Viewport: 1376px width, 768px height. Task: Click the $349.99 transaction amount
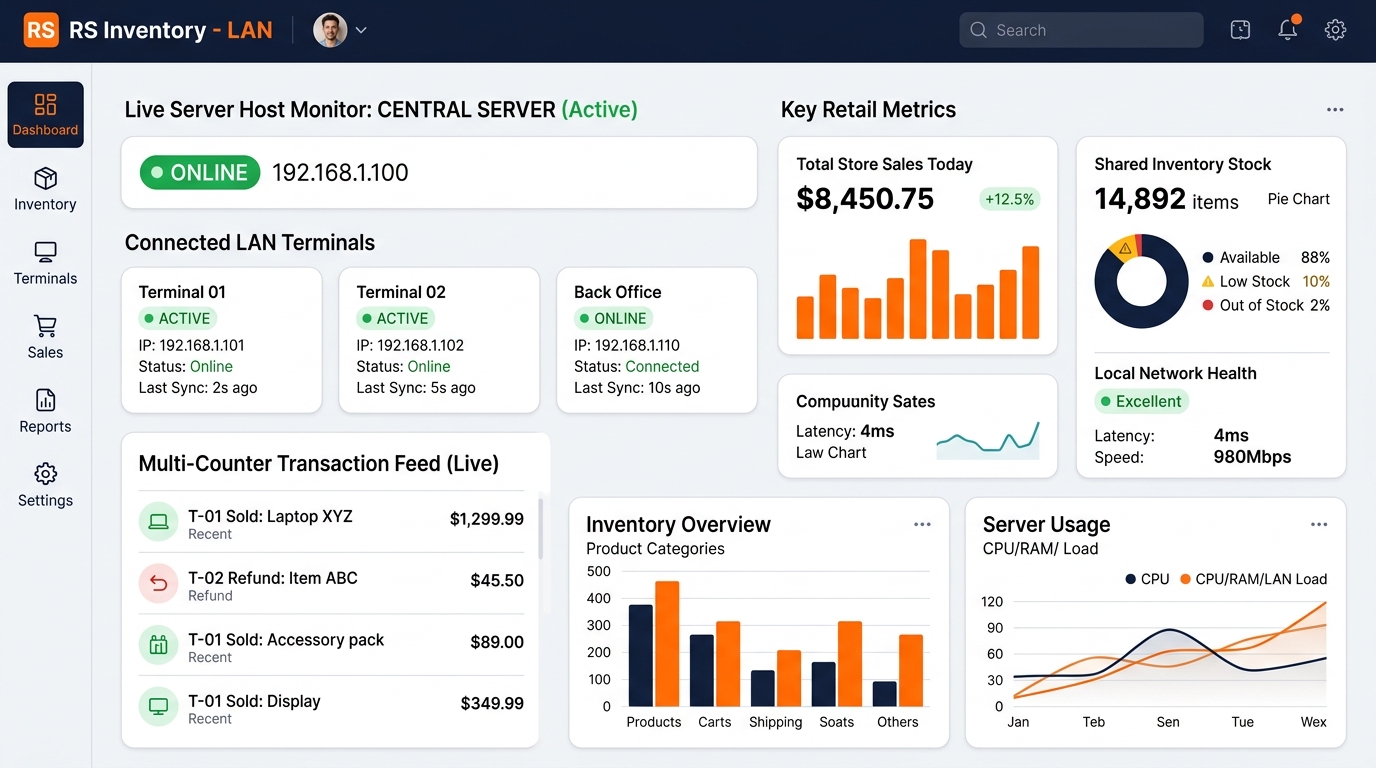click(492, 704)
